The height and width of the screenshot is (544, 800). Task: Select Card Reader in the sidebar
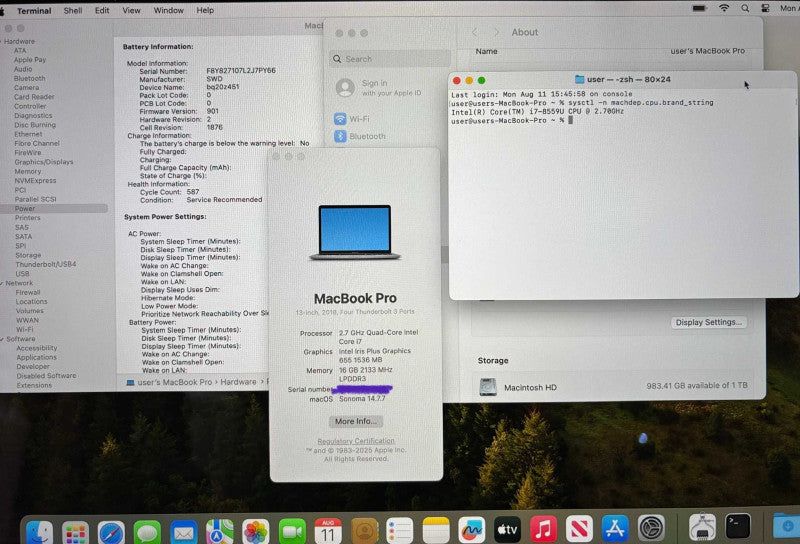tap(34, 97)
